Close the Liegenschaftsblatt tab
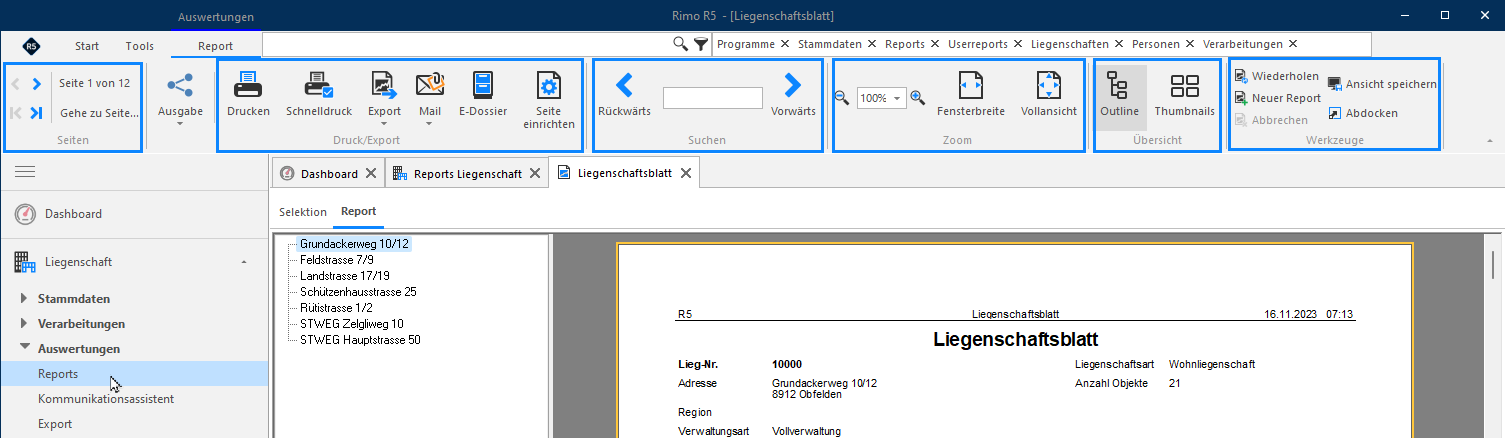 685,173
